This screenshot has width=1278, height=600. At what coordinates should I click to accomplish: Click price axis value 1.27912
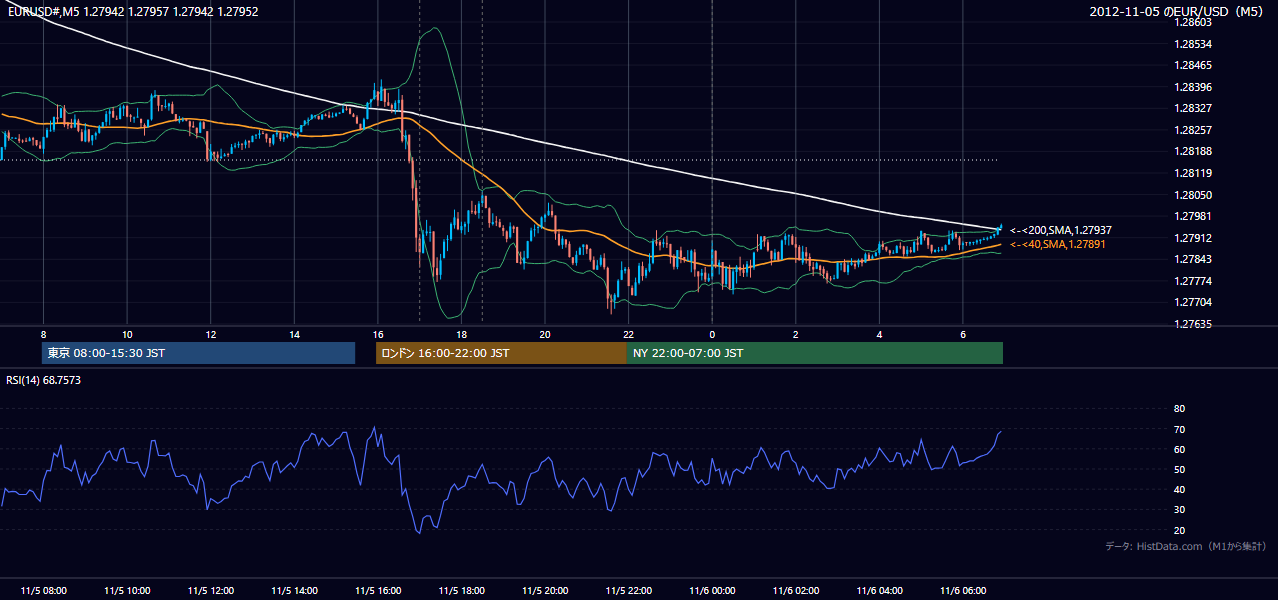coord(1193,238)
